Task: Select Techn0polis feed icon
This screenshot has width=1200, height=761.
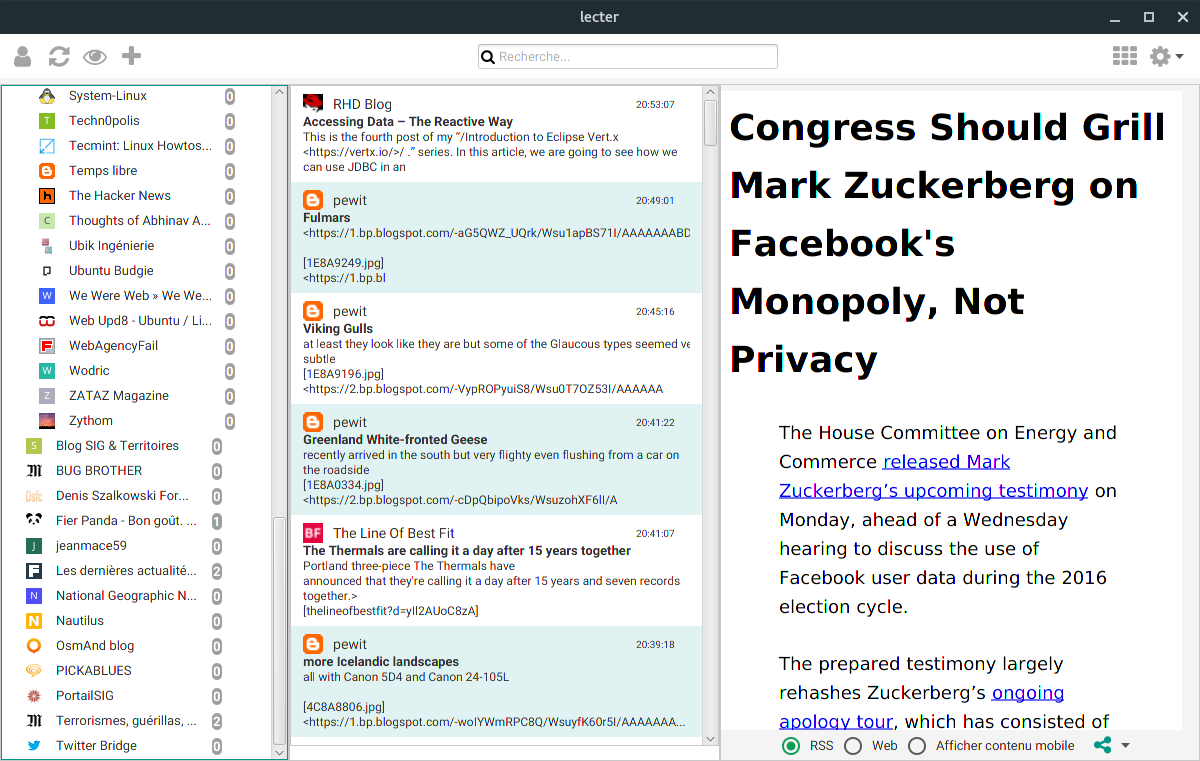Action: (46, 121)
